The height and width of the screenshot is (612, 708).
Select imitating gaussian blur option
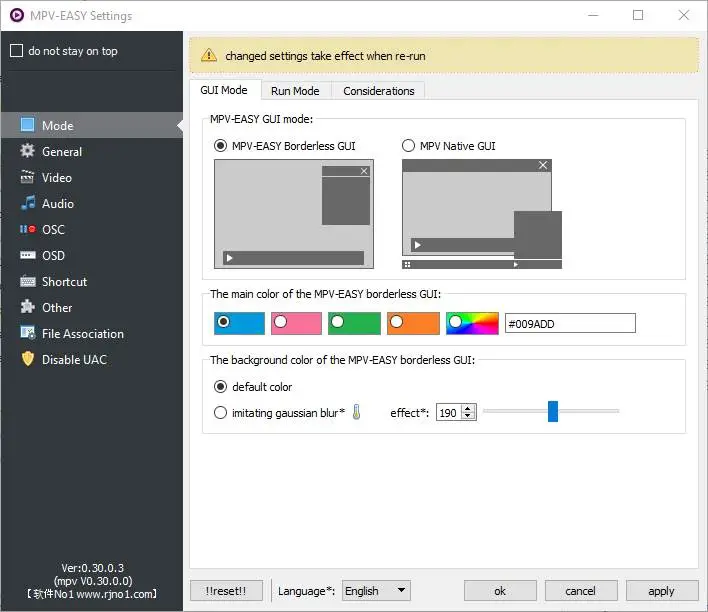[x=220, y=413]
